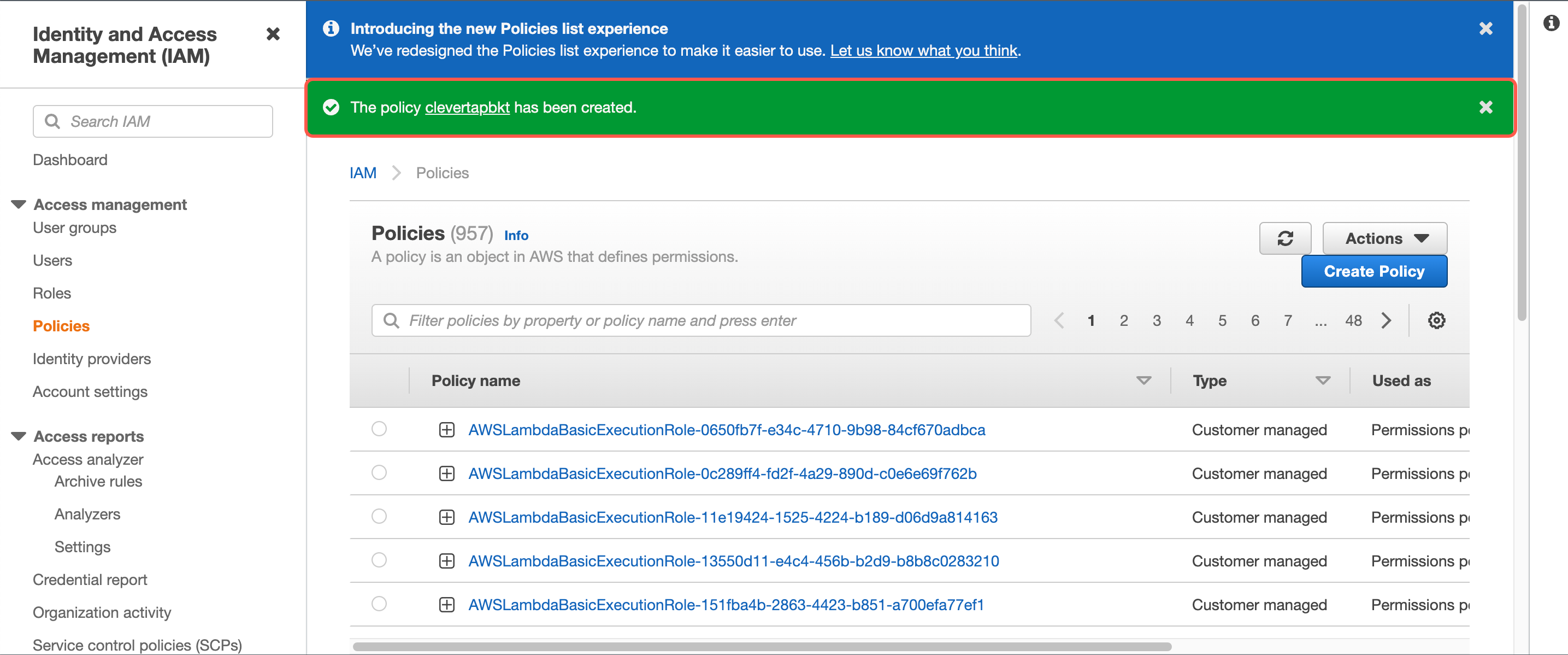Open Archive rules in the sidebar

[98, 481]
